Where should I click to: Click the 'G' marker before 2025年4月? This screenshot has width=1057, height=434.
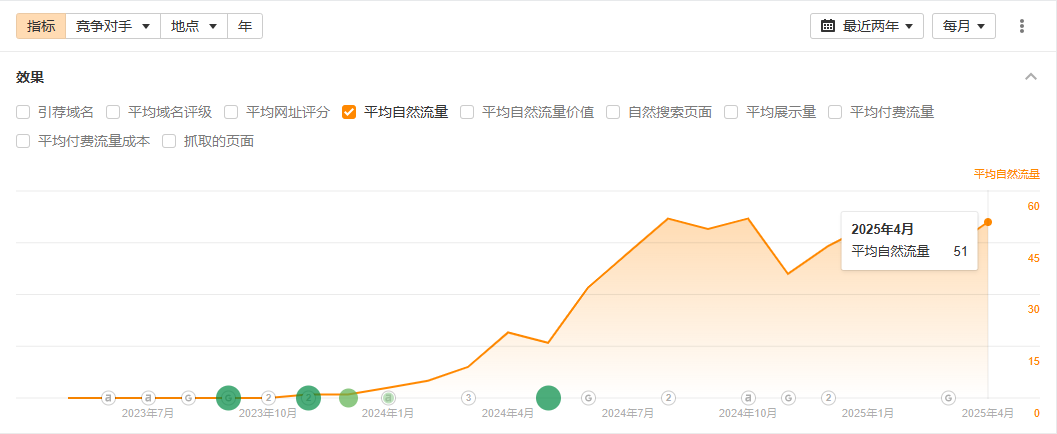click(948, 398)
